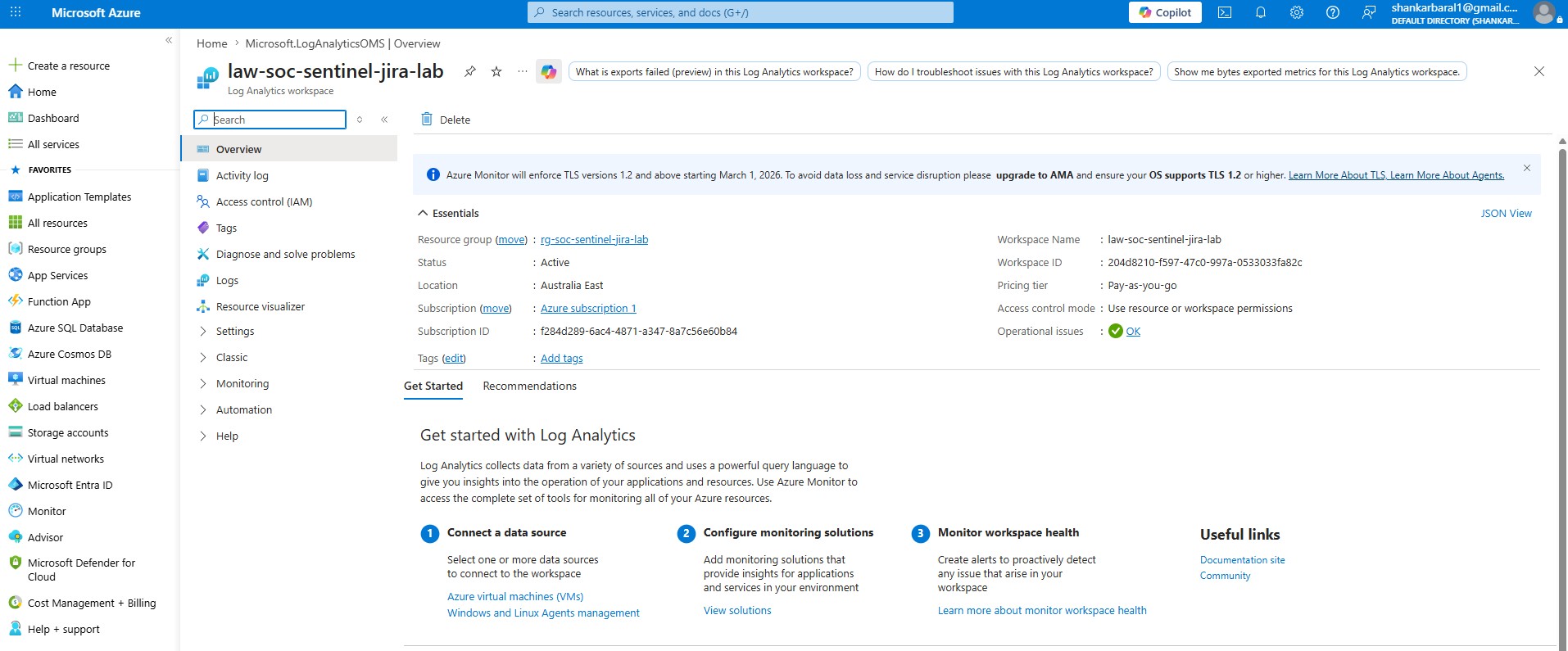Switch to the Recommendations tab
Image resolution: width=1568 pixels, height=651 pixels.
pyautogui.click(x=529, y=386)
